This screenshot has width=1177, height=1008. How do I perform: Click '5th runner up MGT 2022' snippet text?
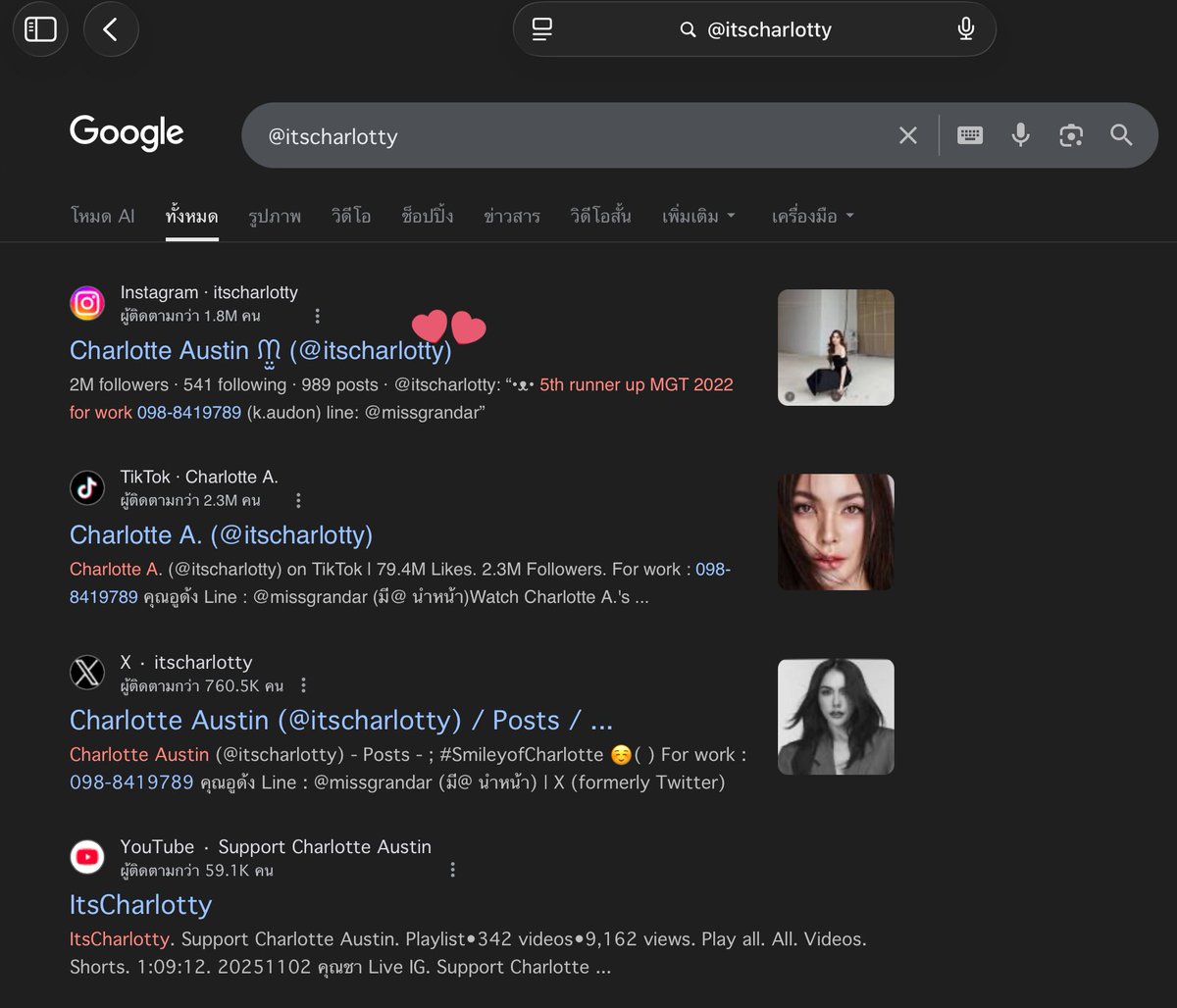[637, 384]
